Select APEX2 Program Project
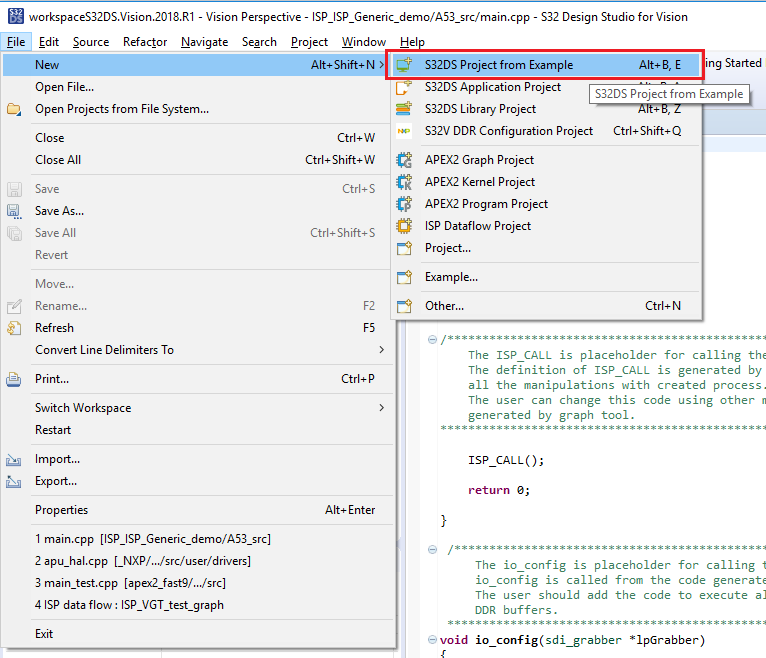766x658 pixels. 546,204
